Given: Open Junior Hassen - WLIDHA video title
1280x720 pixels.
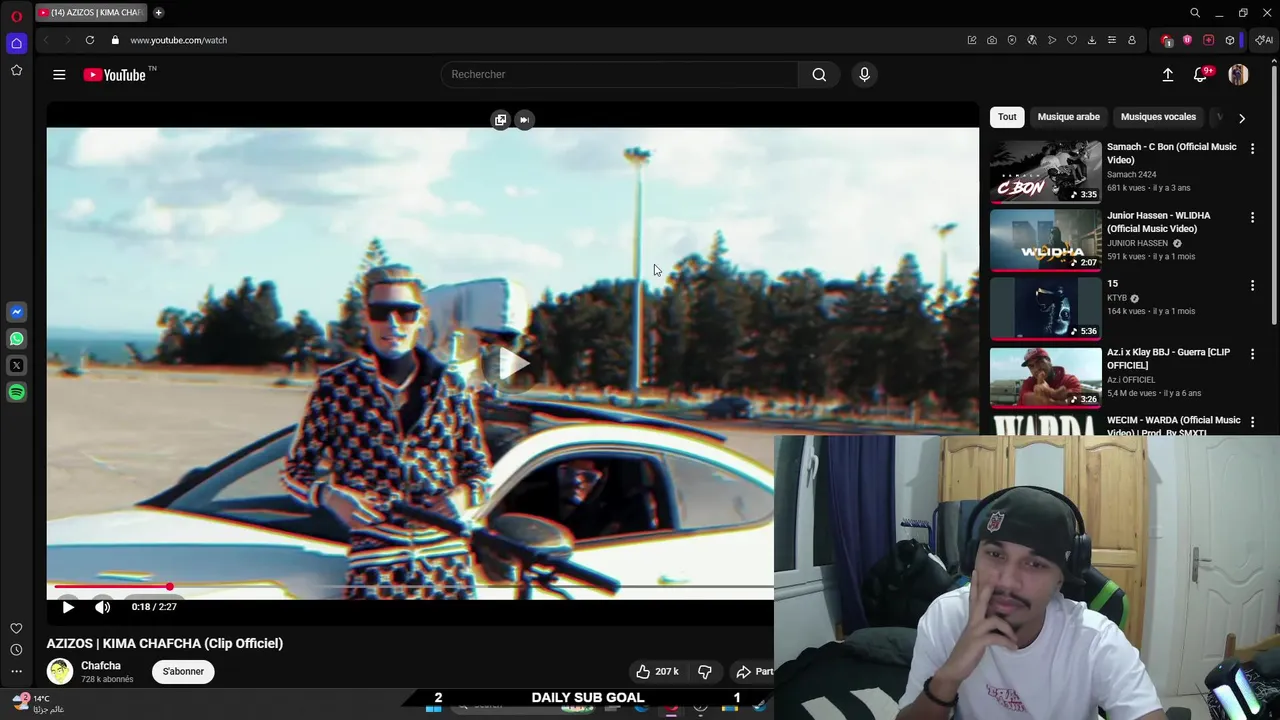Looking at the screenshot, I should pos(1158,222).
